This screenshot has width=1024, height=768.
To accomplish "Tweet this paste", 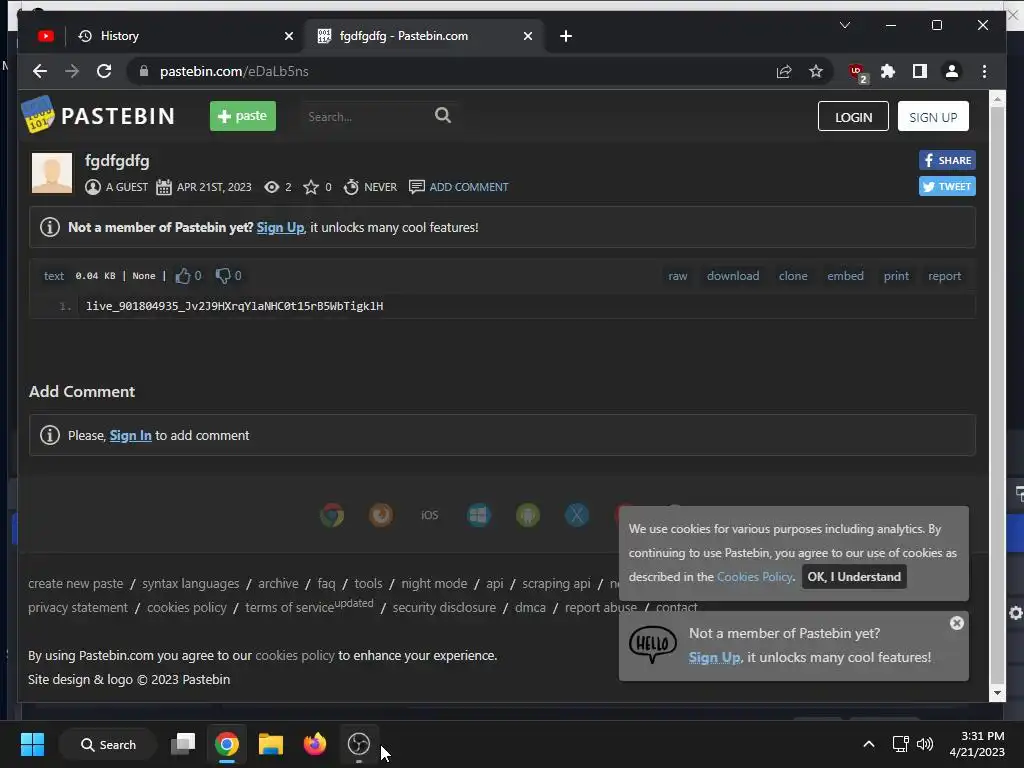I will click(x=947, y=186).
